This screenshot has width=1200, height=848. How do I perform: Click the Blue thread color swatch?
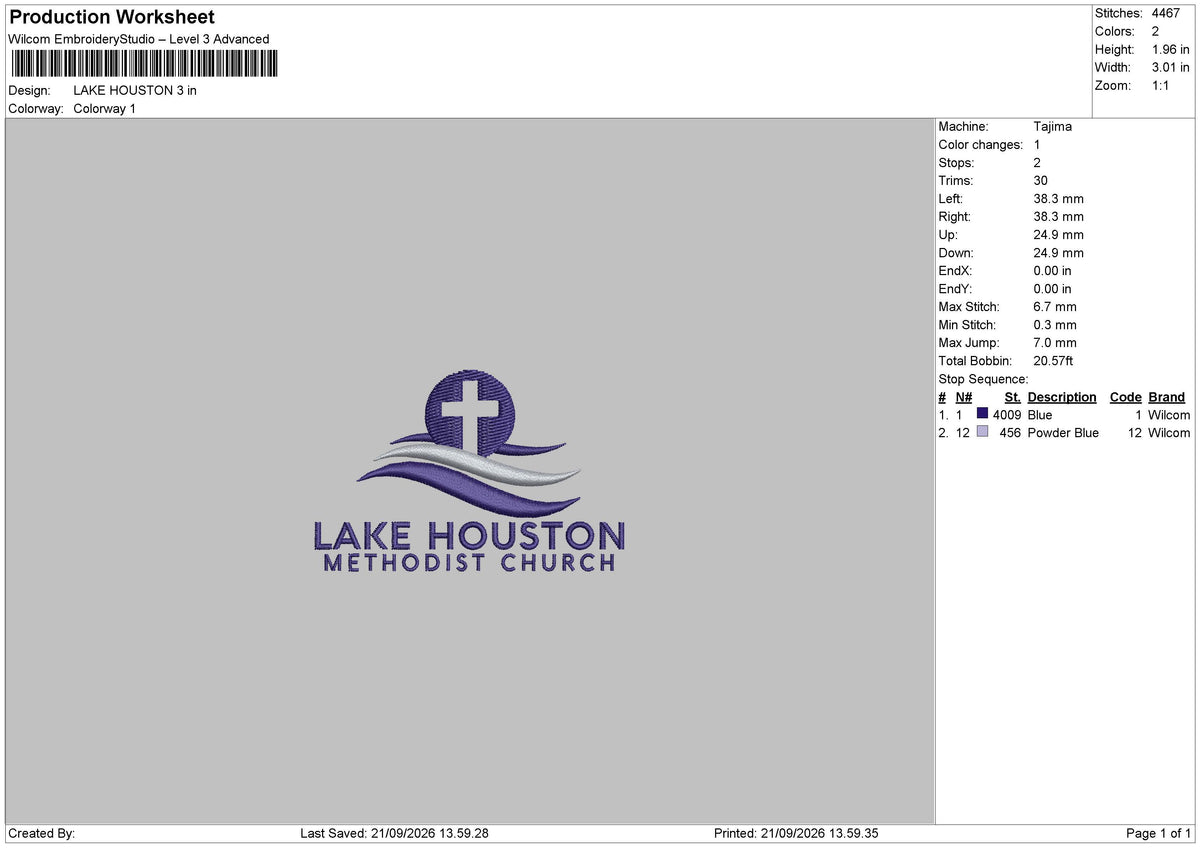983,414
